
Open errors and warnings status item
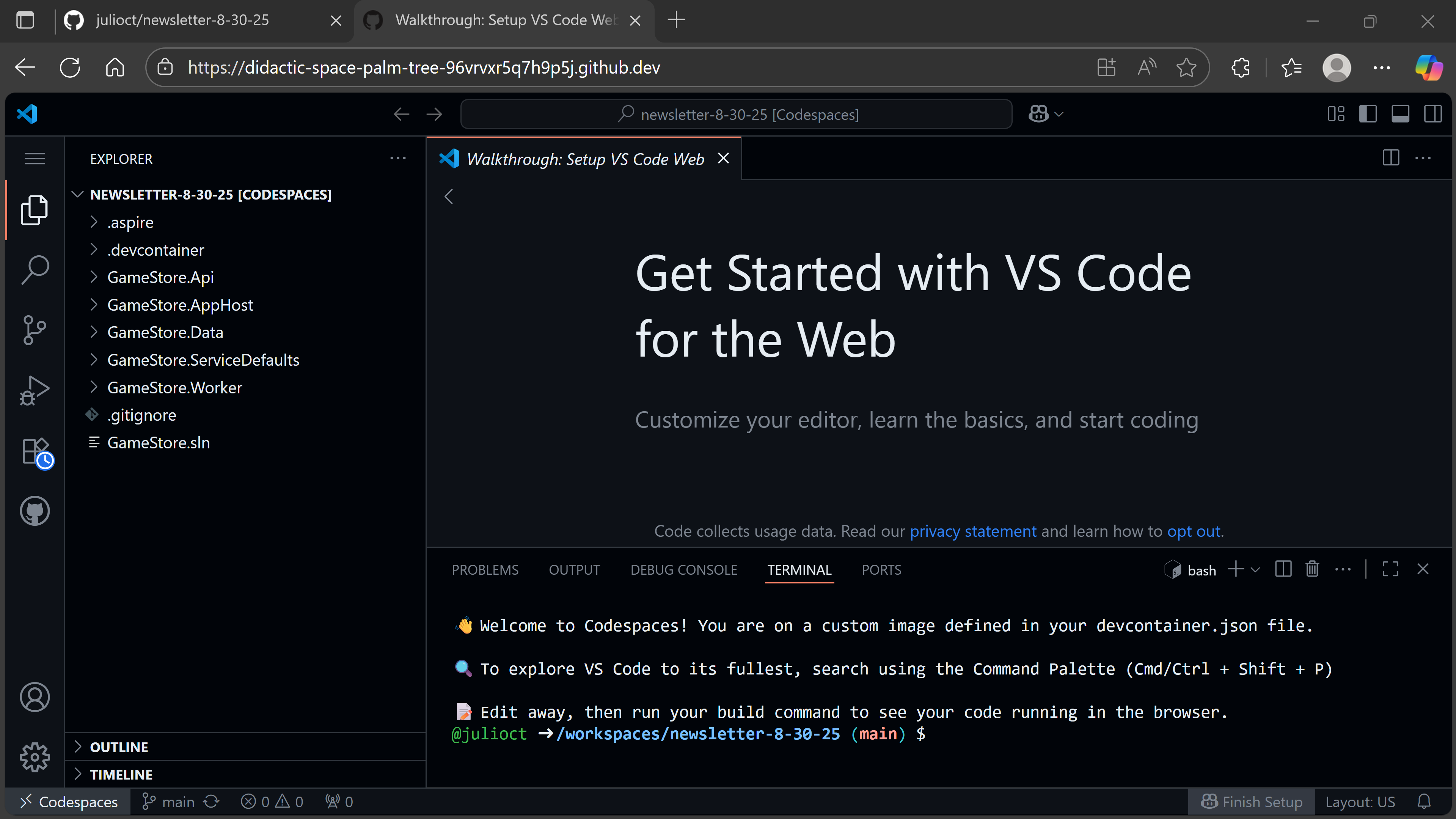272,802
